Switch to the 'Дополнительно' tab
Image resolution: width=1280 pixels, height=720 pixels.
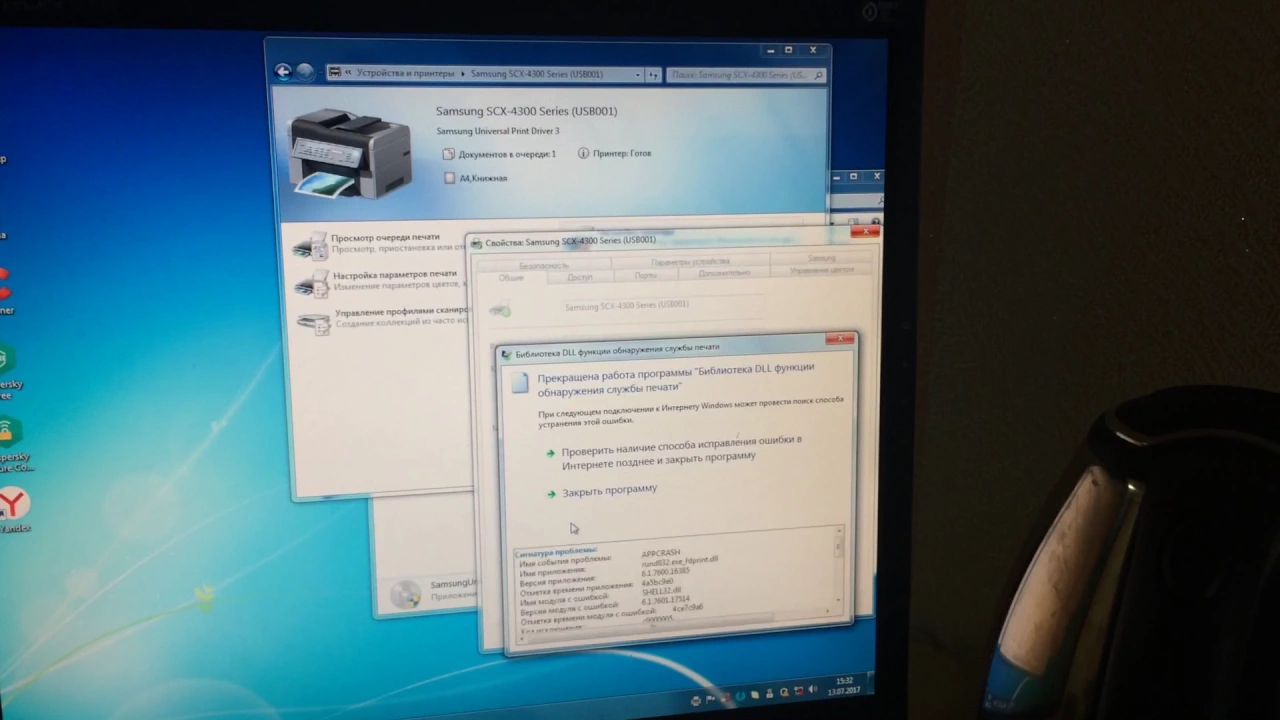(724, 273)
